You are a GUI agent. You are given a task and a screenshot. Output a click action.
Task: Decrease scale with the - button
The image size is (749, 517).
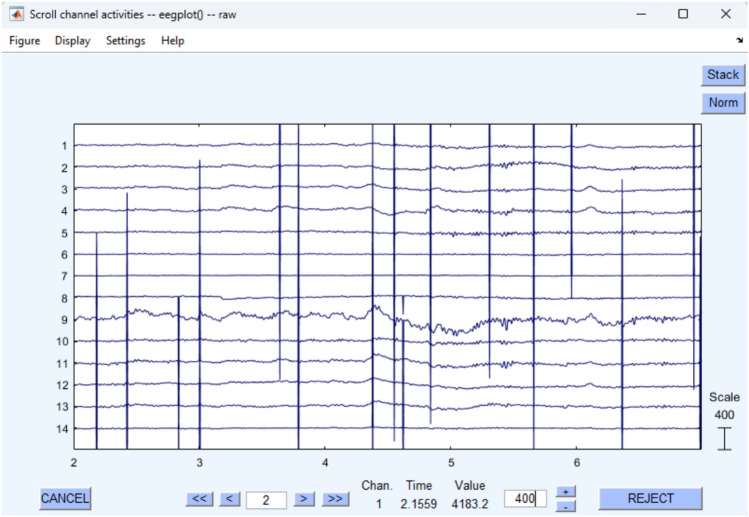566,506
